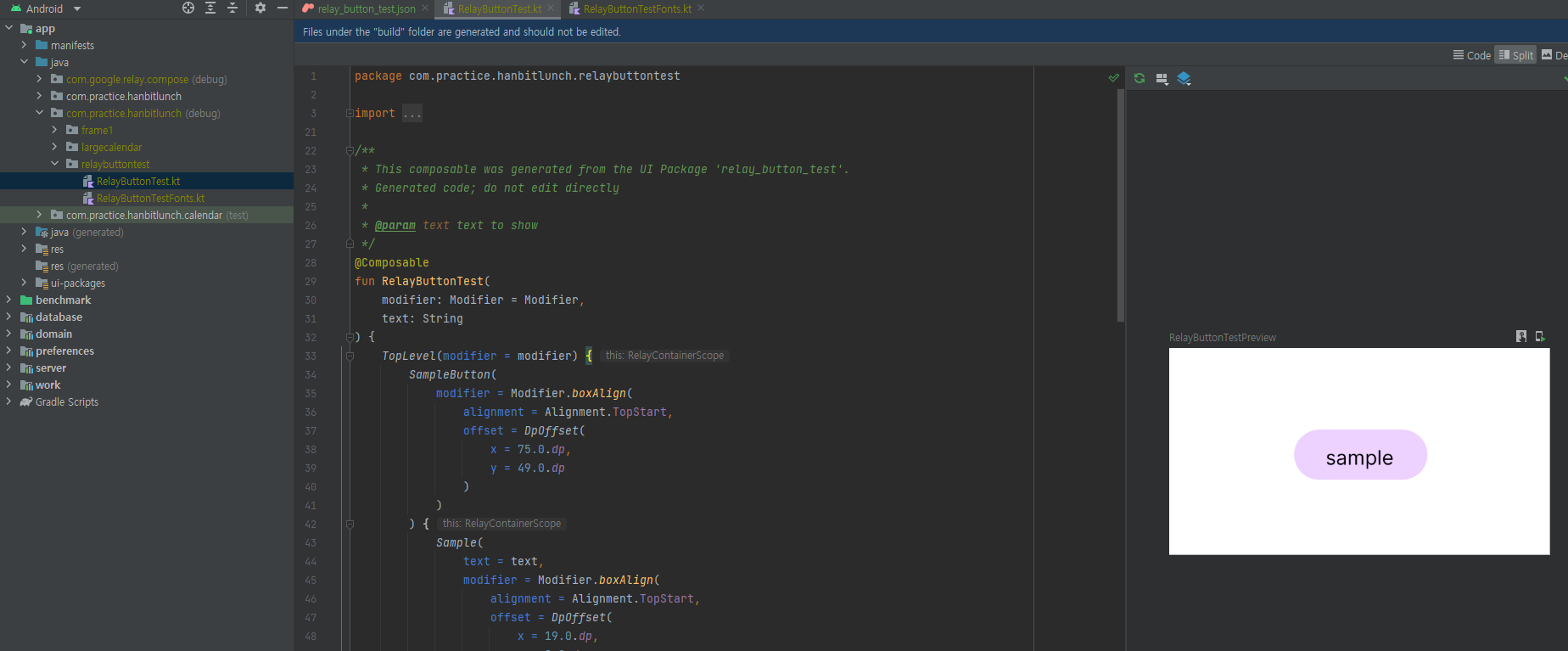Expand the com.google.relay.compose package
This screenshot has width=1568, height=651.
pyautogui.click(x=39, y=79)
